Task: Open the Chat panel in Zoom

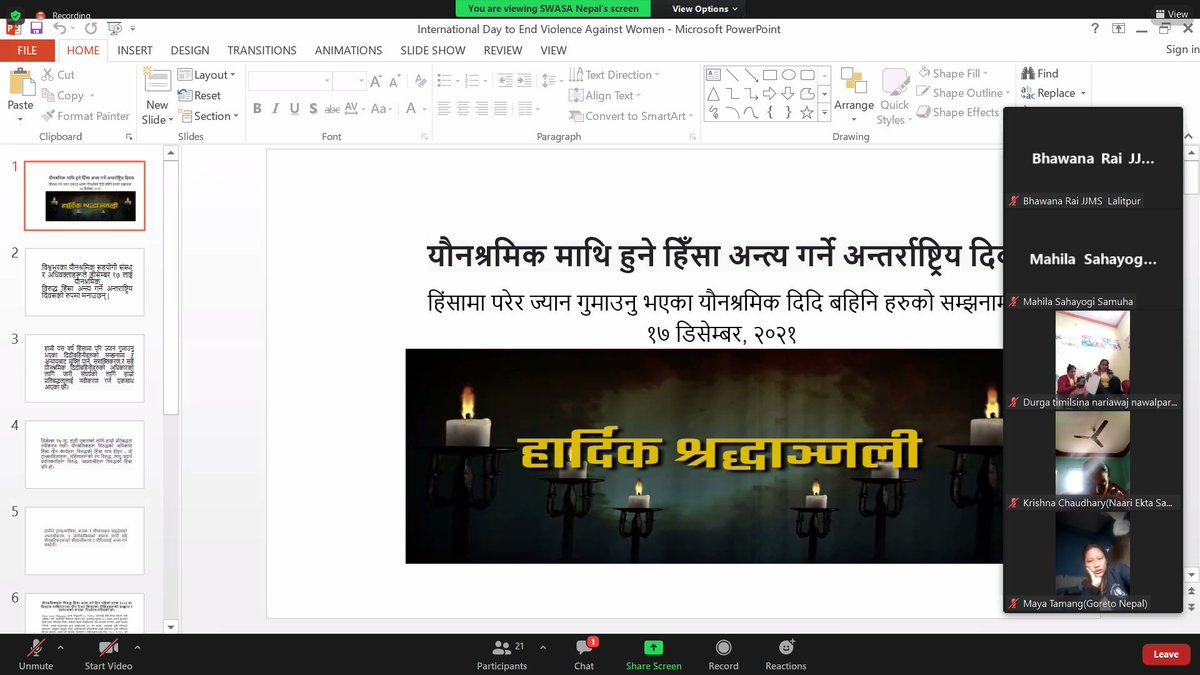Action: 583,654
